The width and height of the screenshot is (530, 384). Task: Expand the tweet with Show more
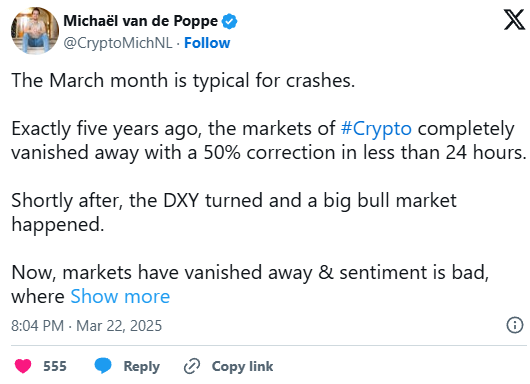120,296
